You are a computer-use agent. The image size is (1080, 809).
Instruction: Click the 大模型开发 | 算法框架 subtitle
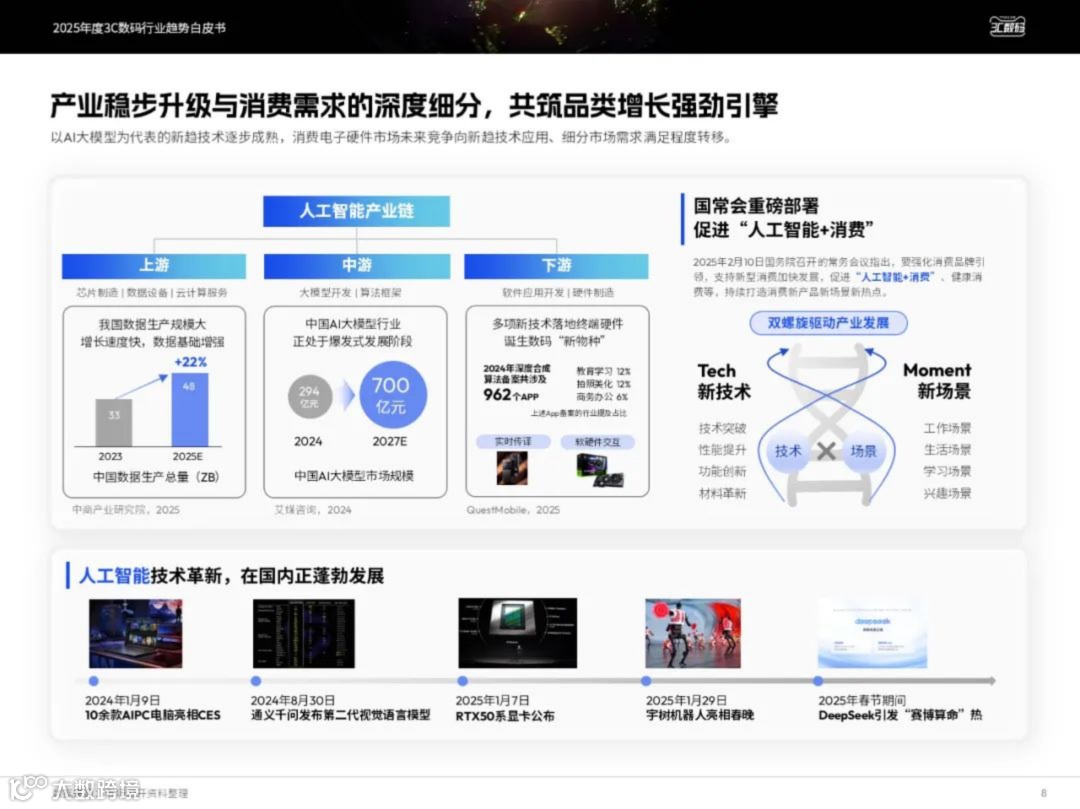[x=350, y=293]
